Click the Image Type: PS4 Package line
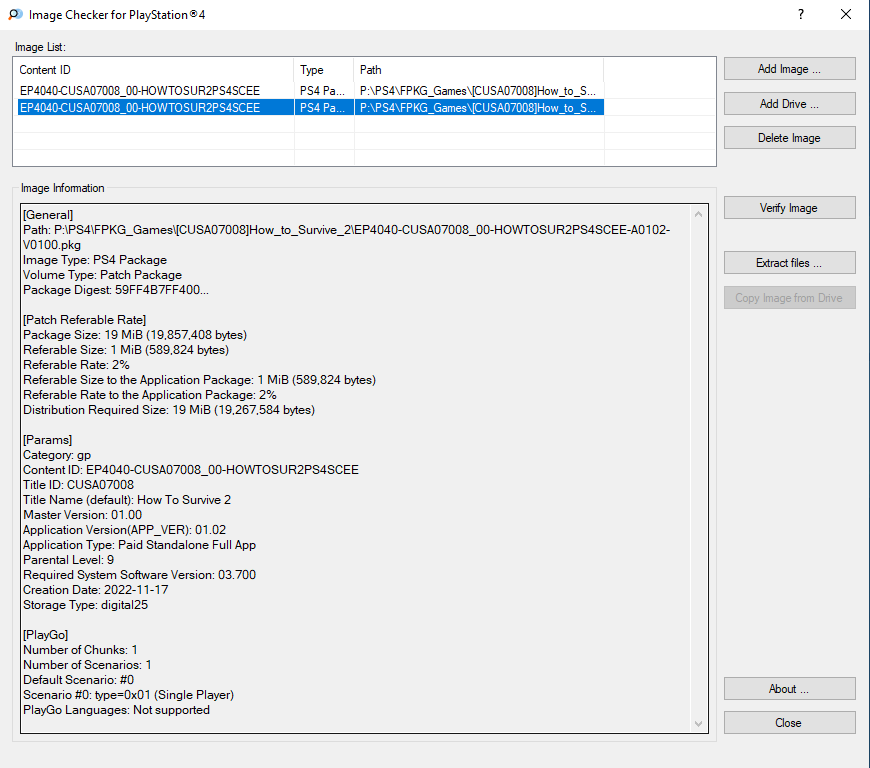 point(95,260)
